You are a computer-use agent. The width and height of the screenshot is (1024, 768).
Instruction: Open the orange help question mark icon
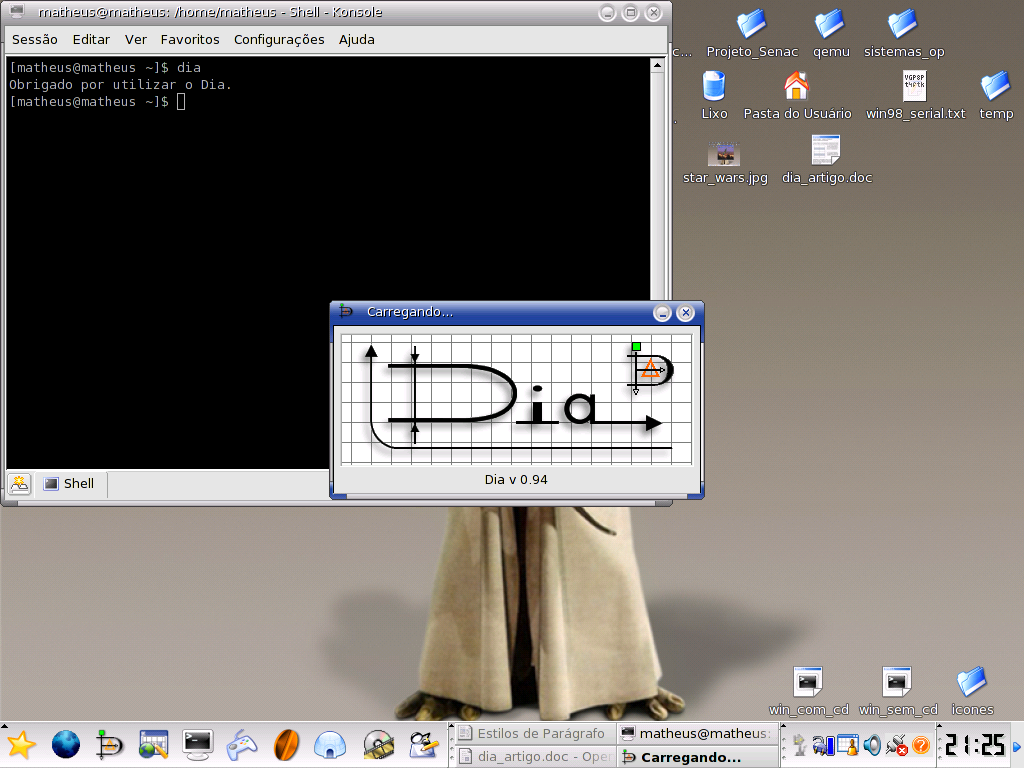pos(921,745)
